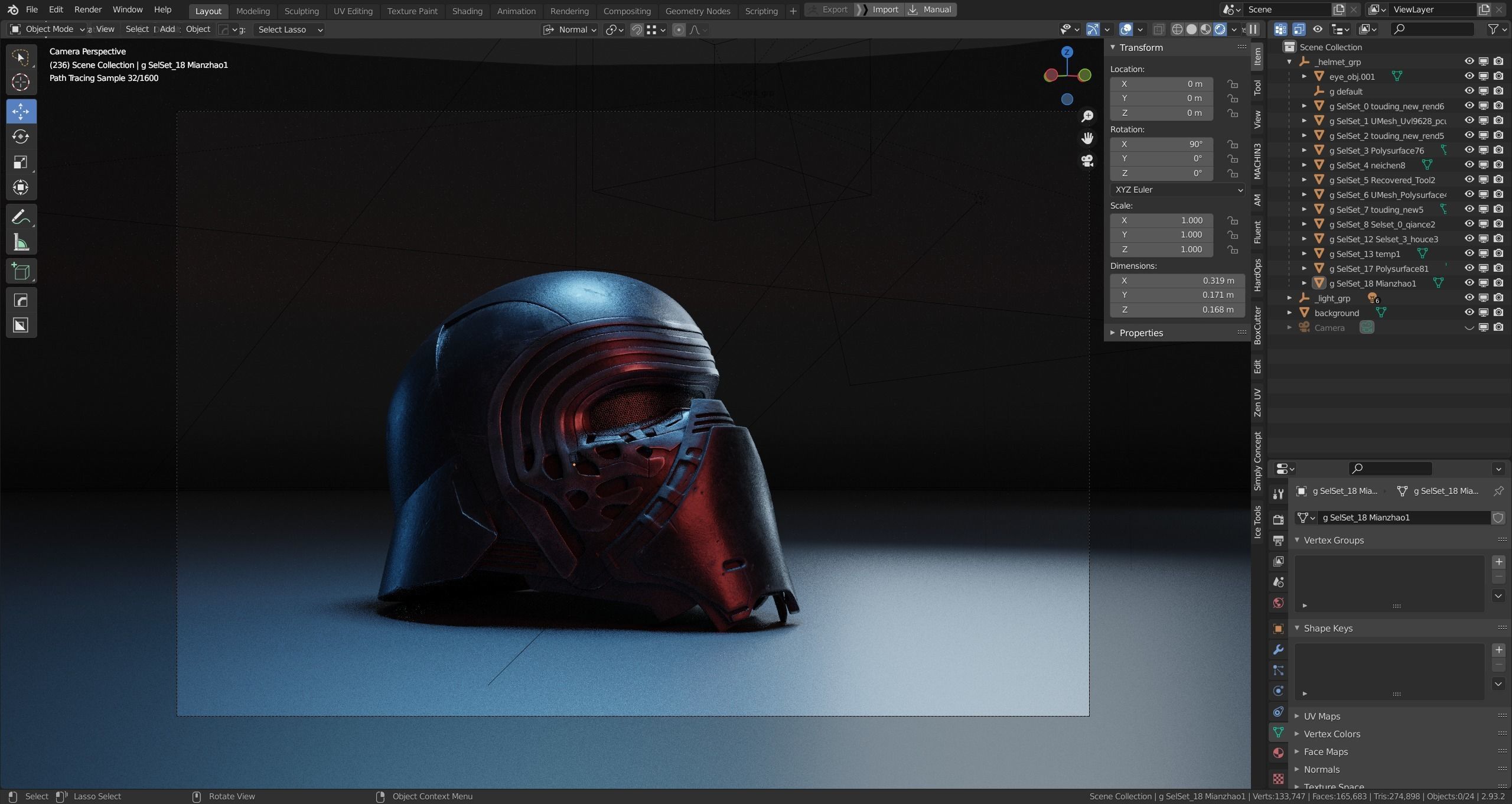Expand the _light_grp item
1512x804 pixels.
tap(1289, 298)
